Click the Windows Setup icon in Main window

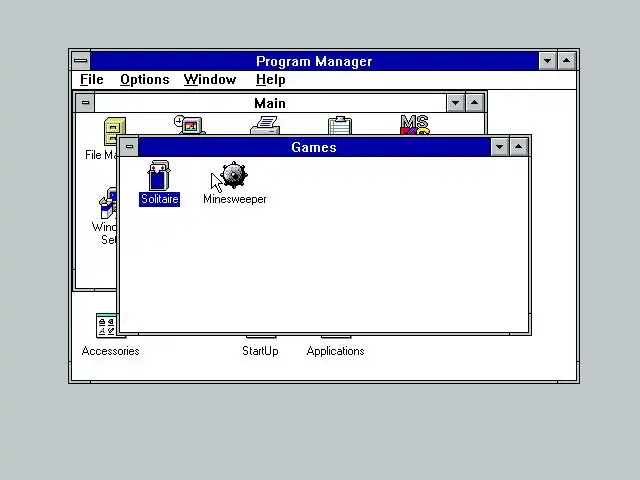click(108, 203)
